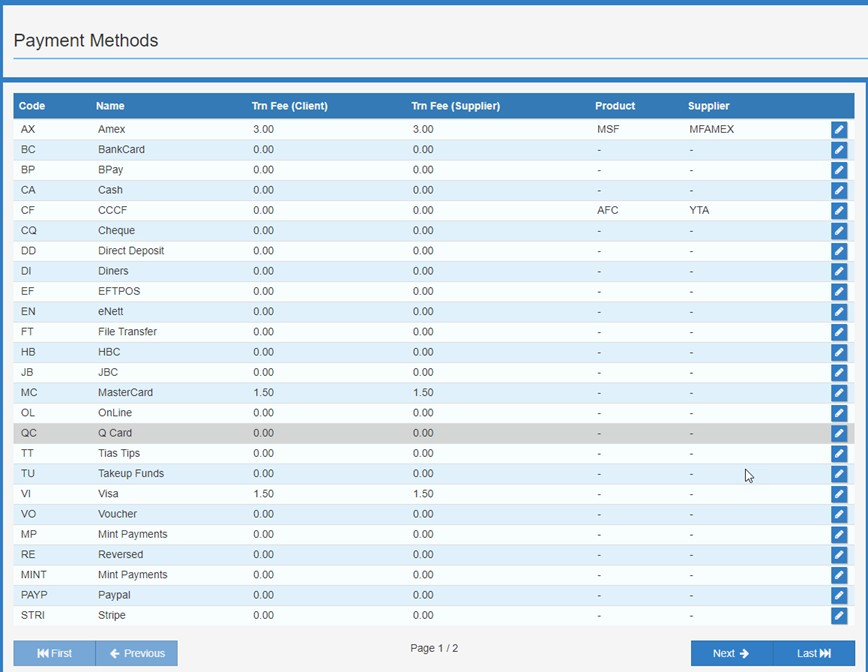This screenshot has width=868, height=672.
Task: Click edit pencil for Voucher row
Action: pyautogui.click(x=839, y=515)
